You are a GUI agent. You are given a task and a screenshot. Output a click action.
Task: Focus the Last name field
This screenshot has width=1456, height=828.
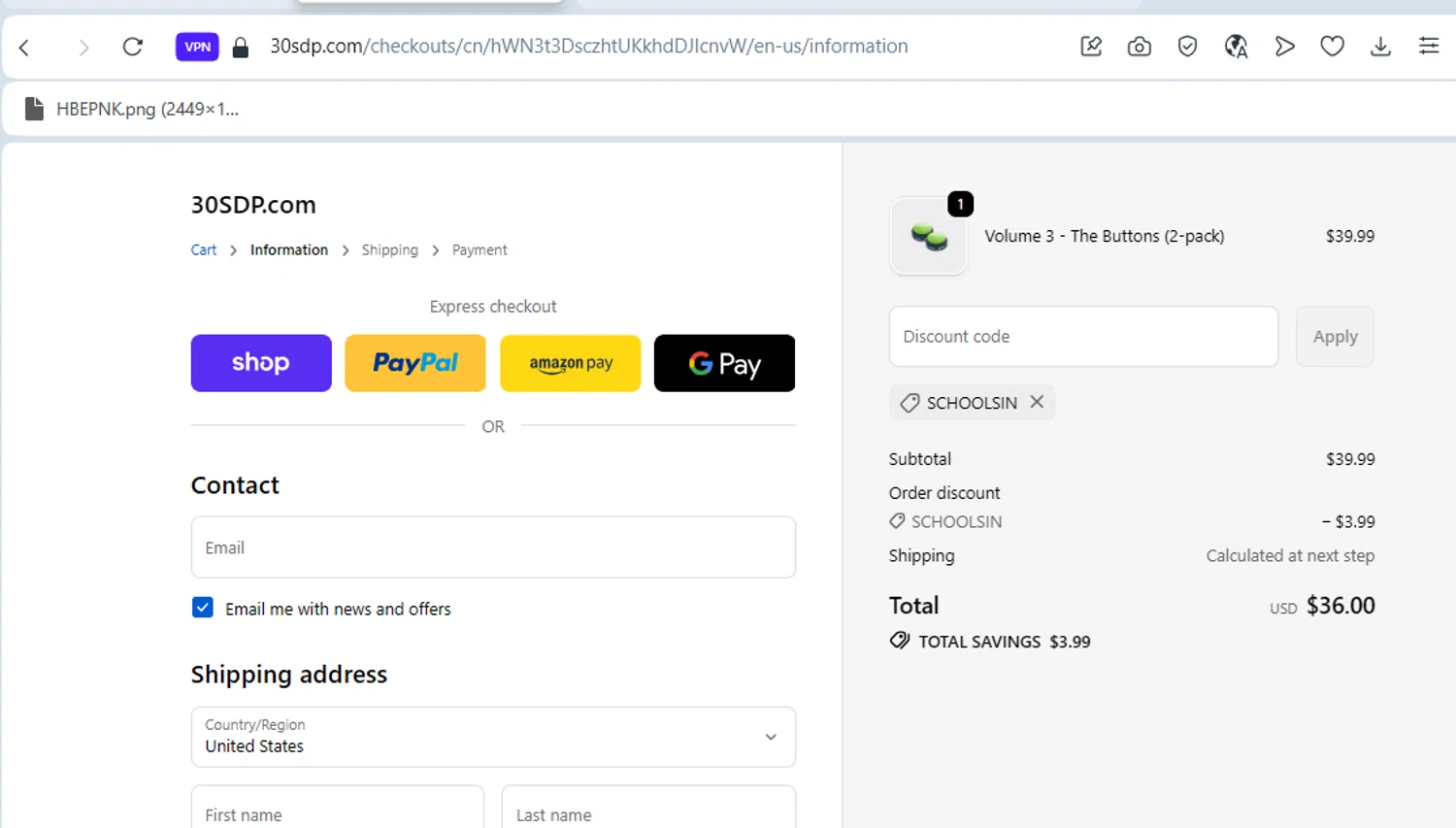648,808
